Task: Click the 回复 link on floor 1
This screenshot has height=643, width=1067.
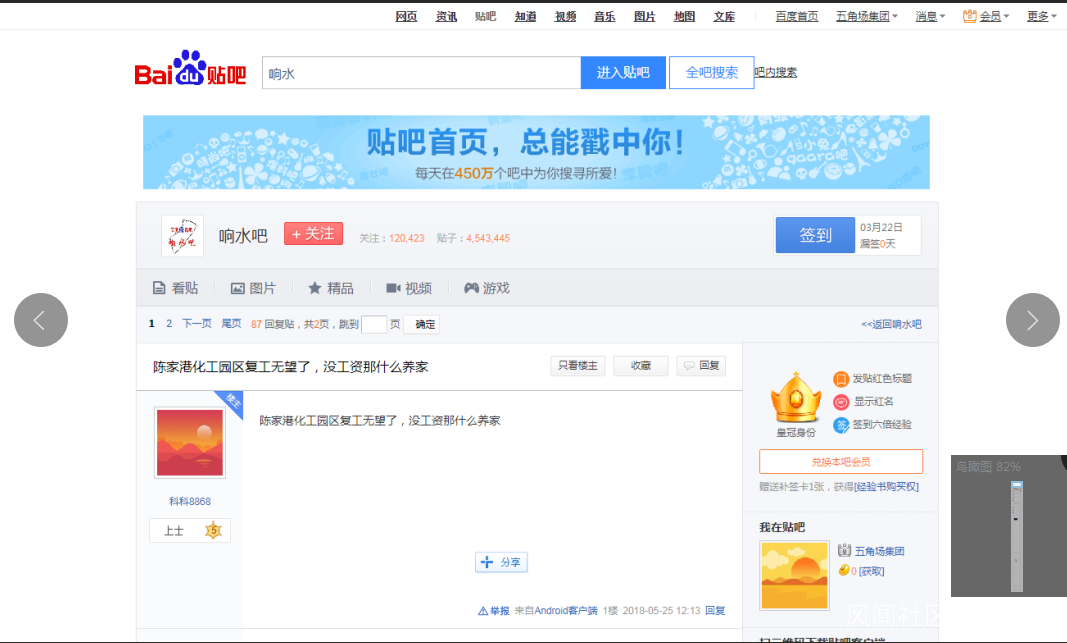Action: coord(715,611)
